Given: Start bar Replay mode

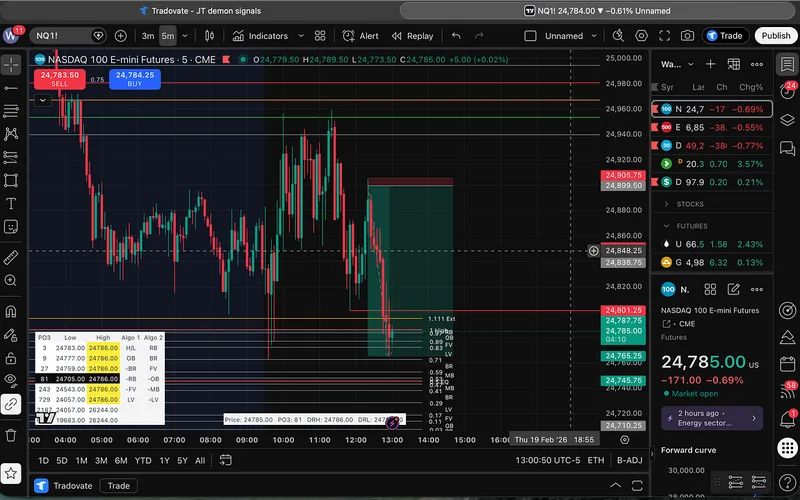Looking at the screenshot, I should [412, 36].
